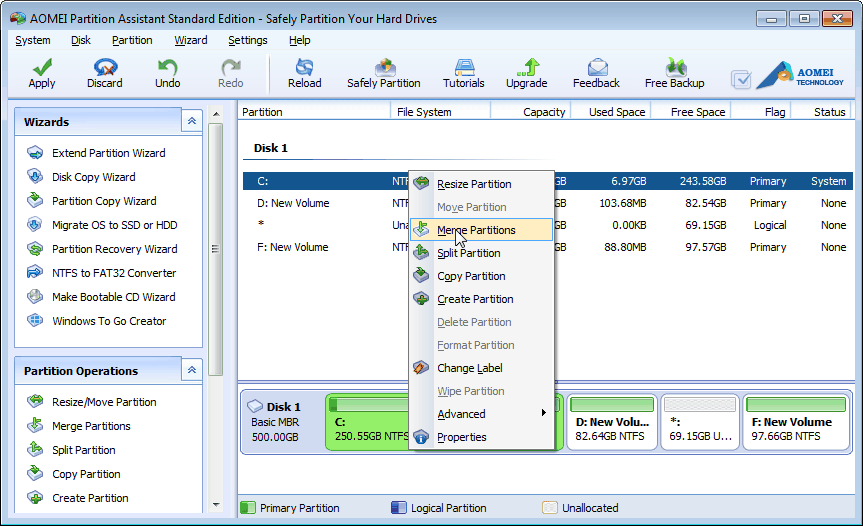Choose Merge Partitions in the sidebar operations
Image resolution: width=863 pixels, height=526 pixels.
click(x=91, y=426)
